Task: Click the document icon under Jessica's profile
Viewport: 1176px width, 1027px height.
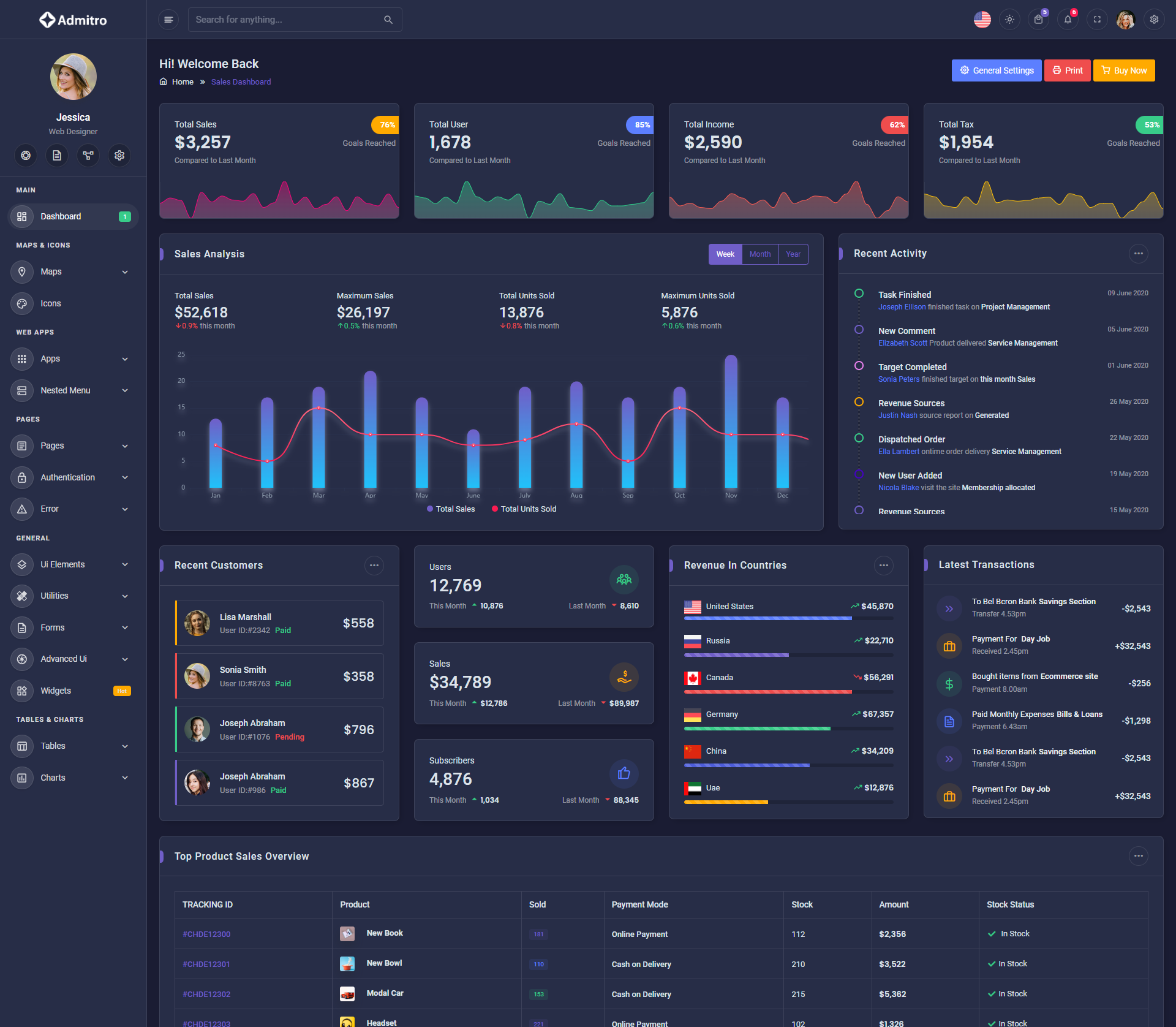Action: 57,156
